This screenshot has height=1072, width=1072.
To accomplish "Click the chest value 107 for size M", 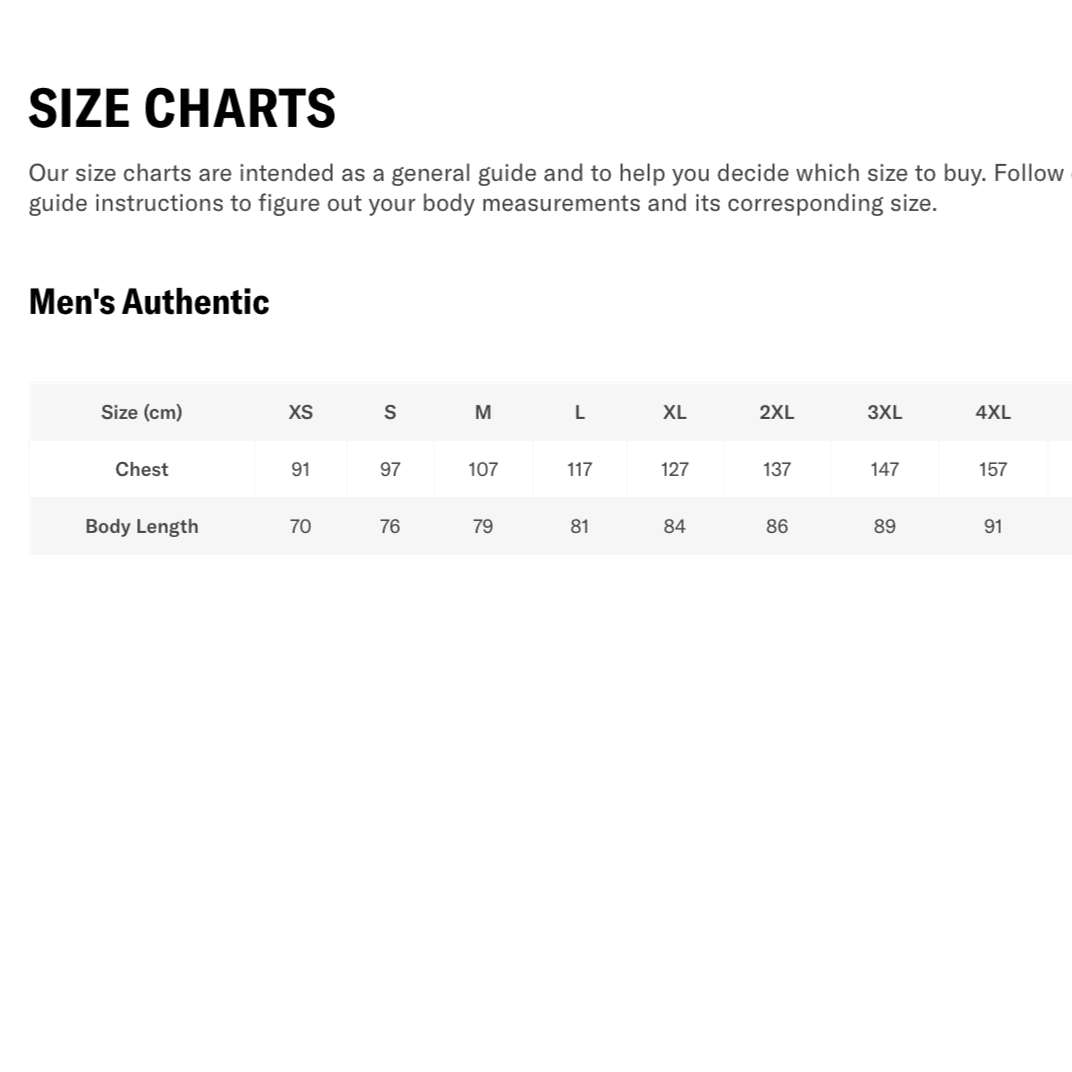I will [483, 469].
